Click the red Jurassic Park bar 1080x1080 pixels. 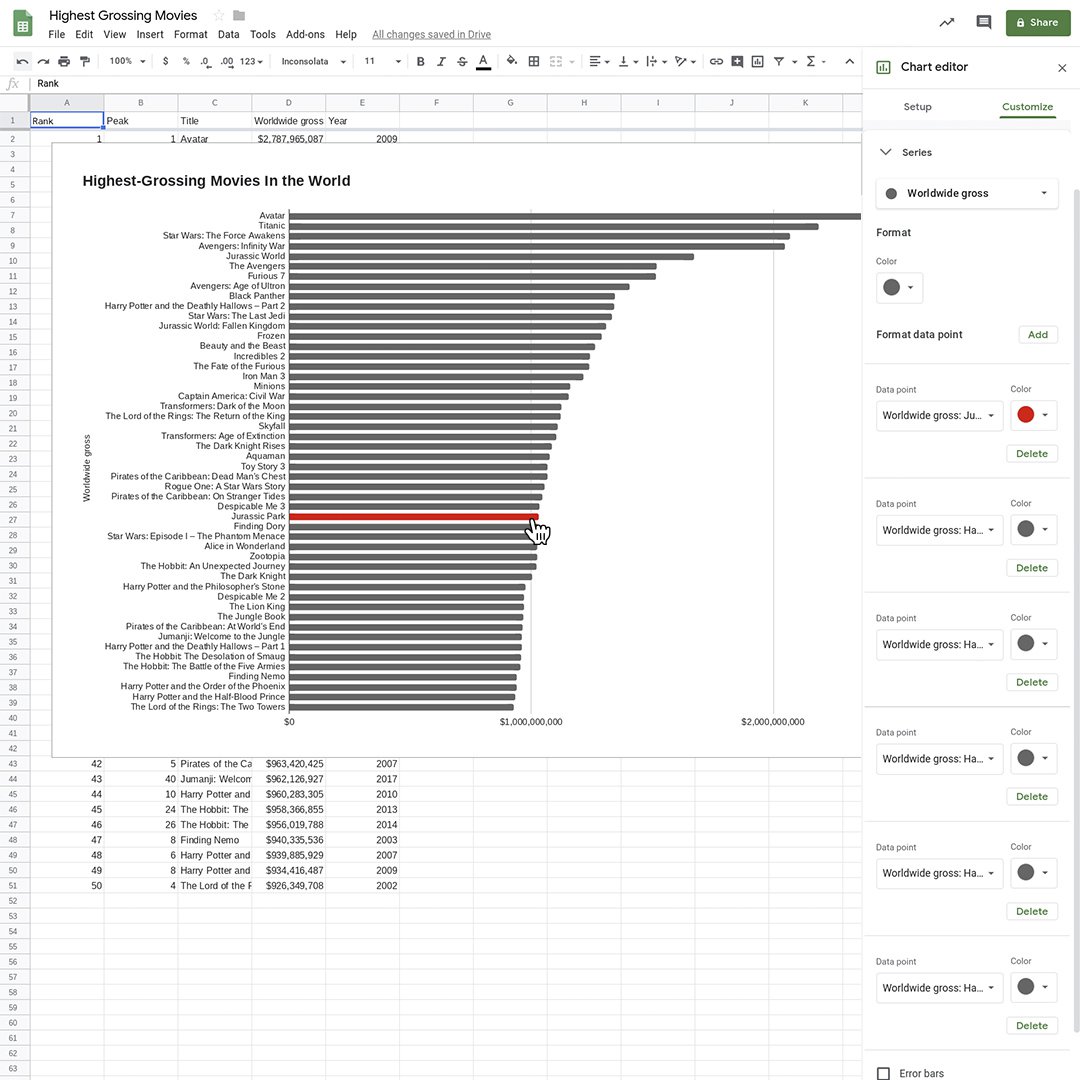point(413,517)
